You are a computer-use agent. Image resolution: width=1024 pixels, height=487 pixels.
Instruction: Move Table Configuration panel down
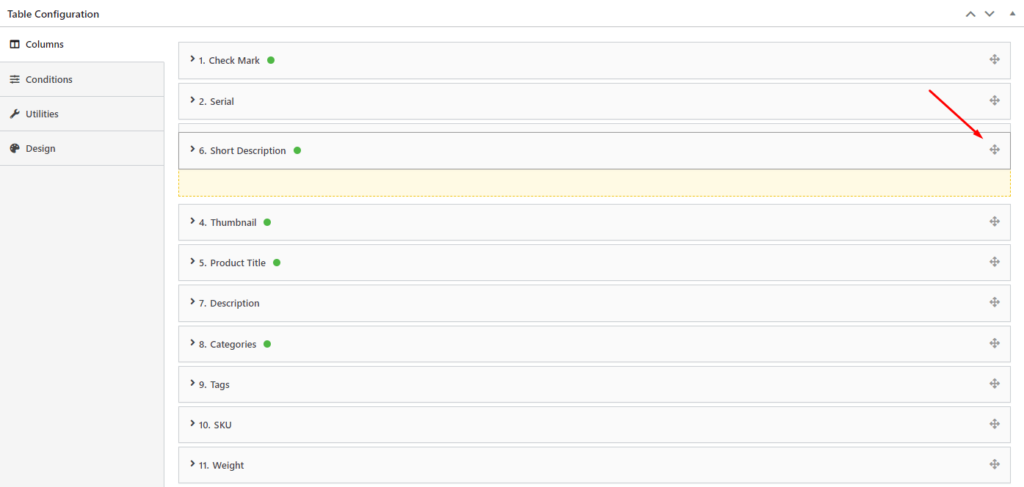[989, 13]
